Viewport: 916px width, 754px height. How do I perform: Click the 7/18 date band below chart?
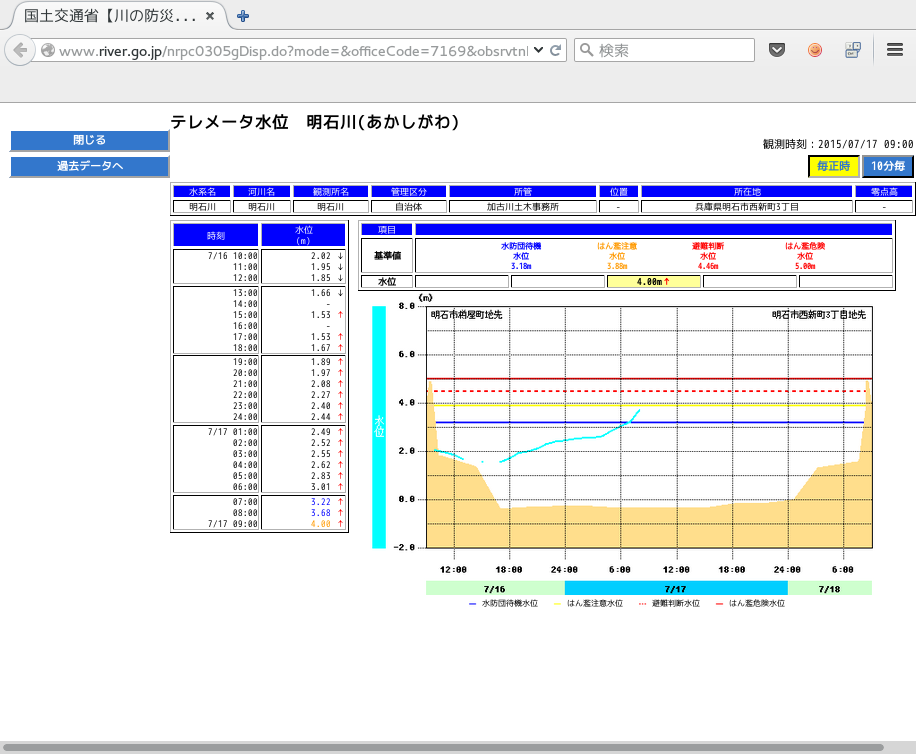coord(830,589)
